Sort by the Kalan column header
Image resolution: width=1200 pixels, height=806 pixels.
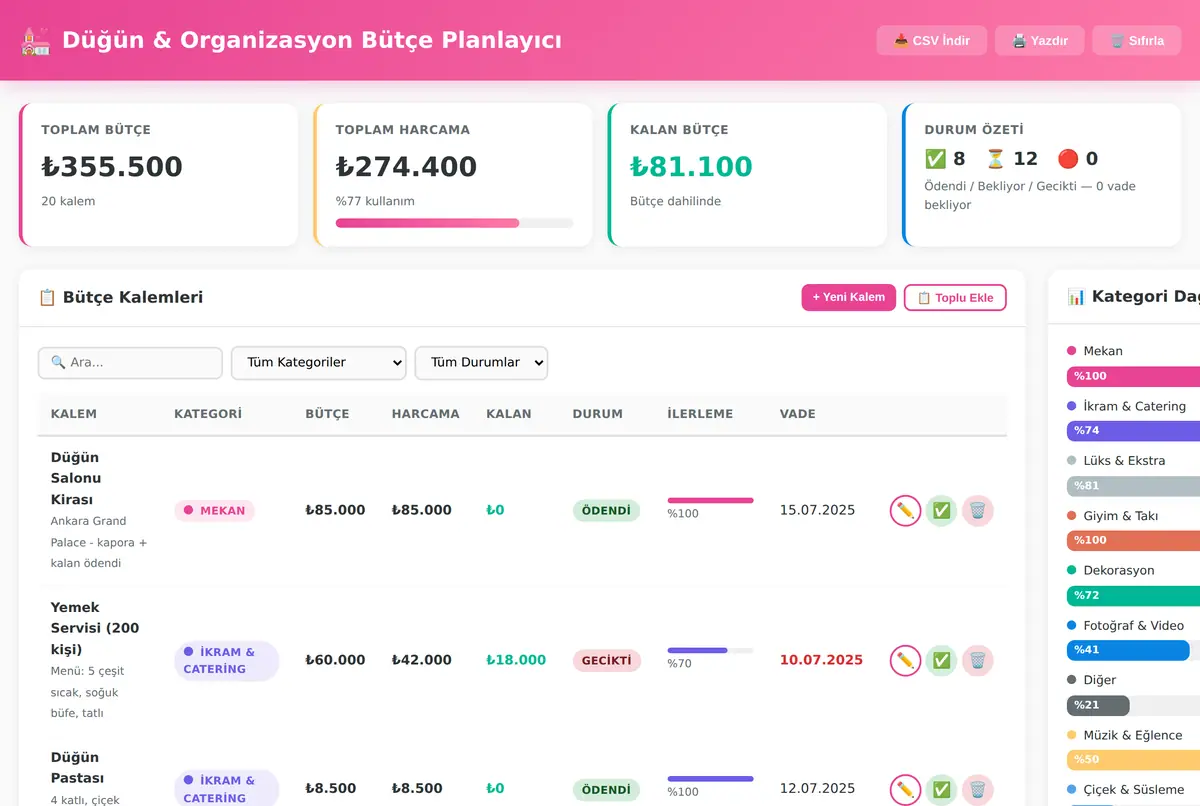tap(509, 414)
